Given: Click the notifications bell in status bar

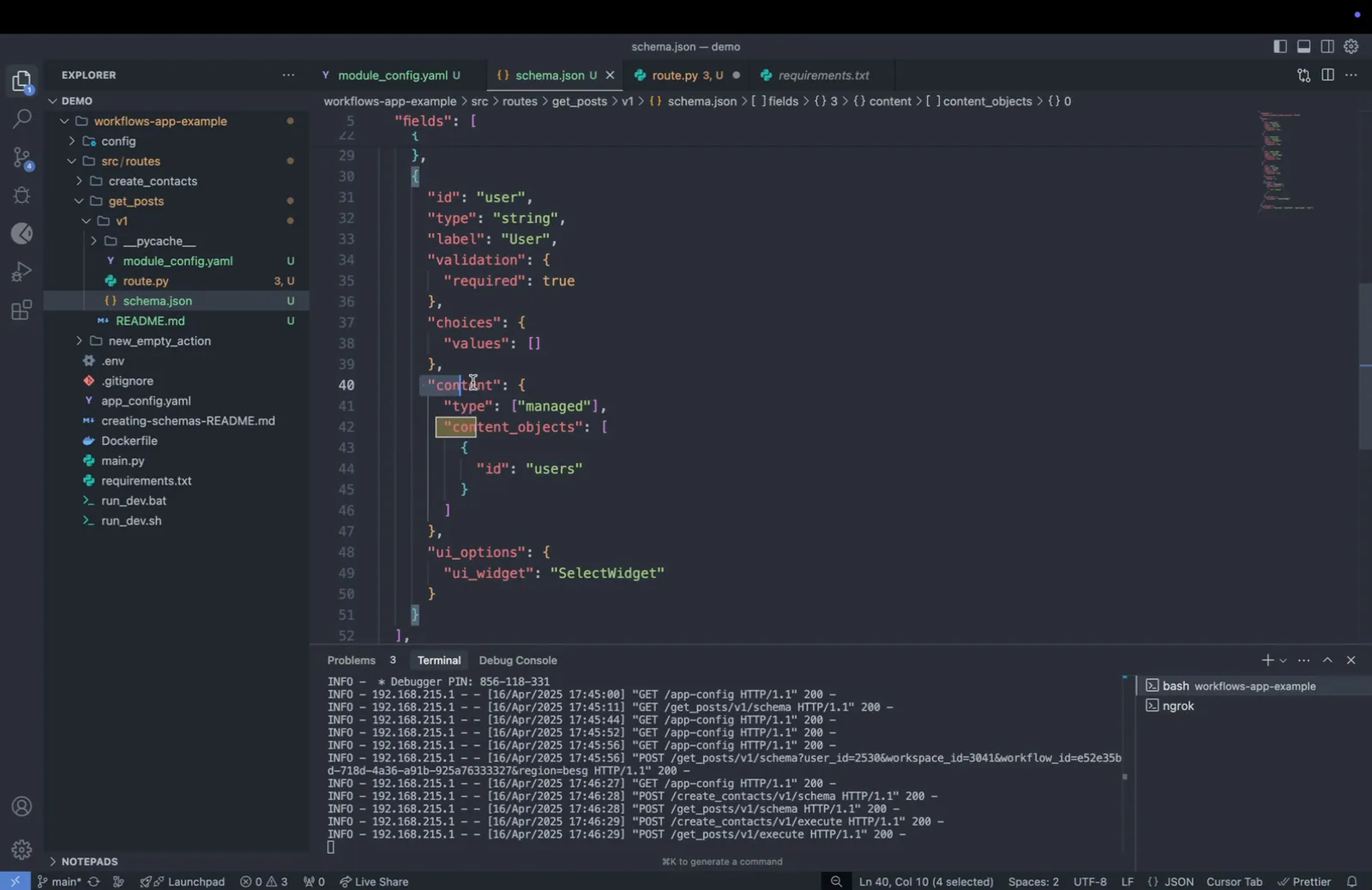Looking at the screenshot, I should pyautogui.click(x=1352, y=881).
